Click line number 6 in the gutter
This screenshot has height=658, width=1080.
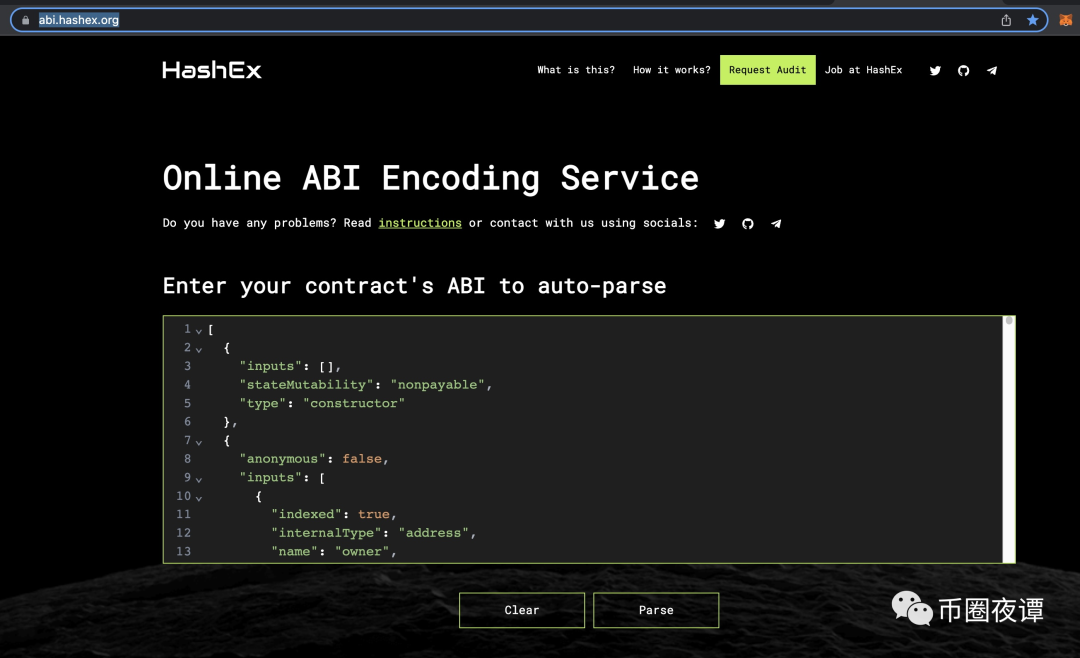click(x=187, y=422)
